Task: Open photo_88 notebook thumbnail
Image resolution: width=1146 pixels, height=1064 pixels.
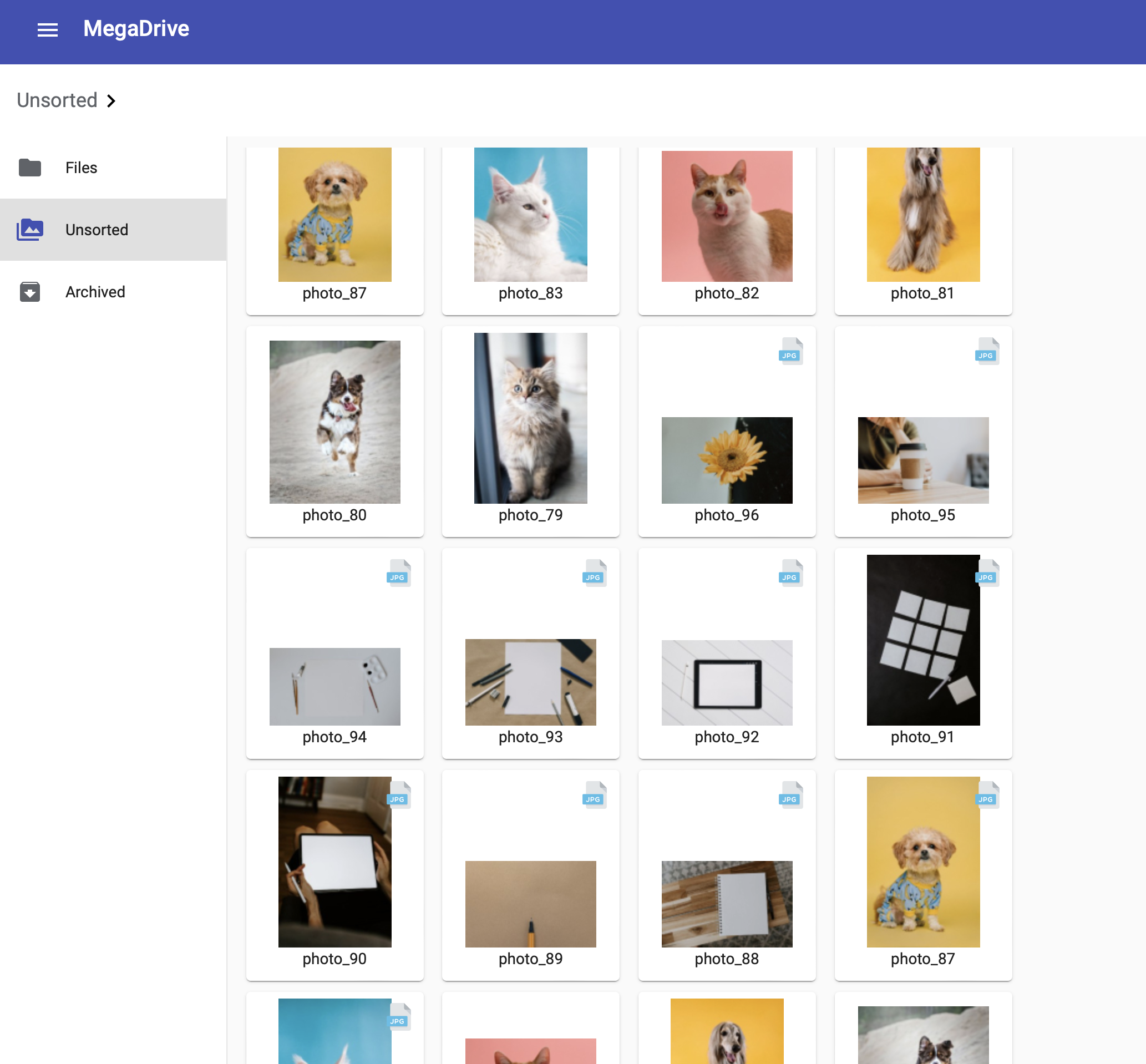Action: (x=727, y=904)
